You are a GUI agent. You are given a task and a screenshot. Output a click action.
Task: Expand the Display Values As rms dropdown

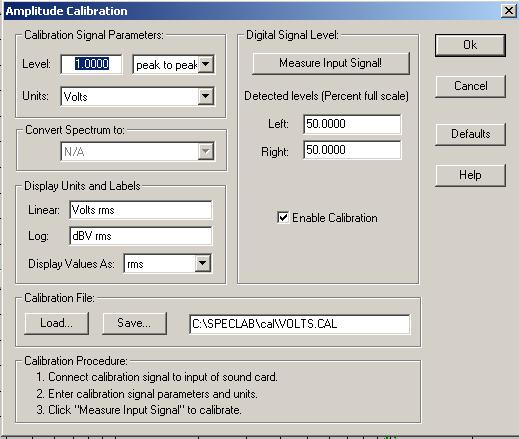pos(202,264)
